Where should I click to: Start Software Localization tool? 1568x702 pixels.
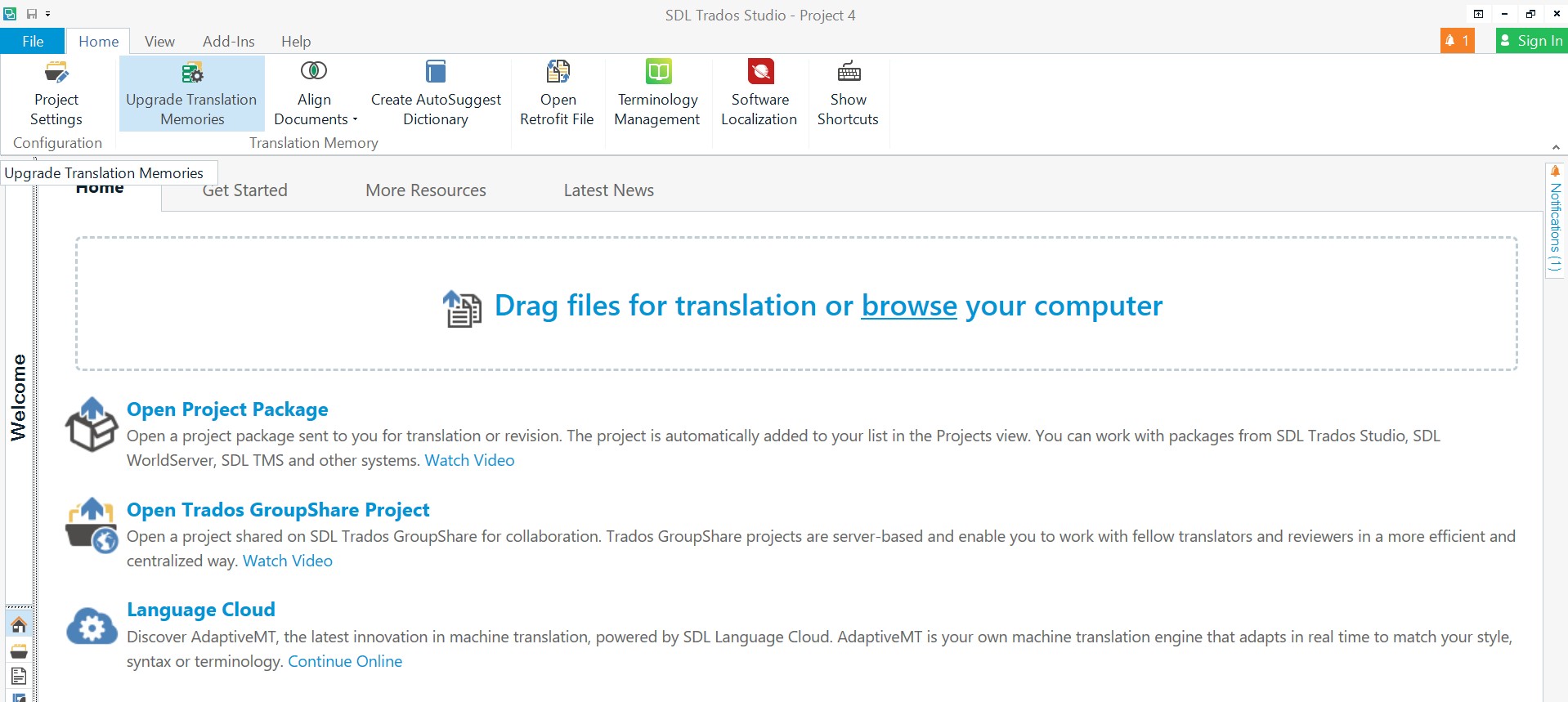(759, 93)
